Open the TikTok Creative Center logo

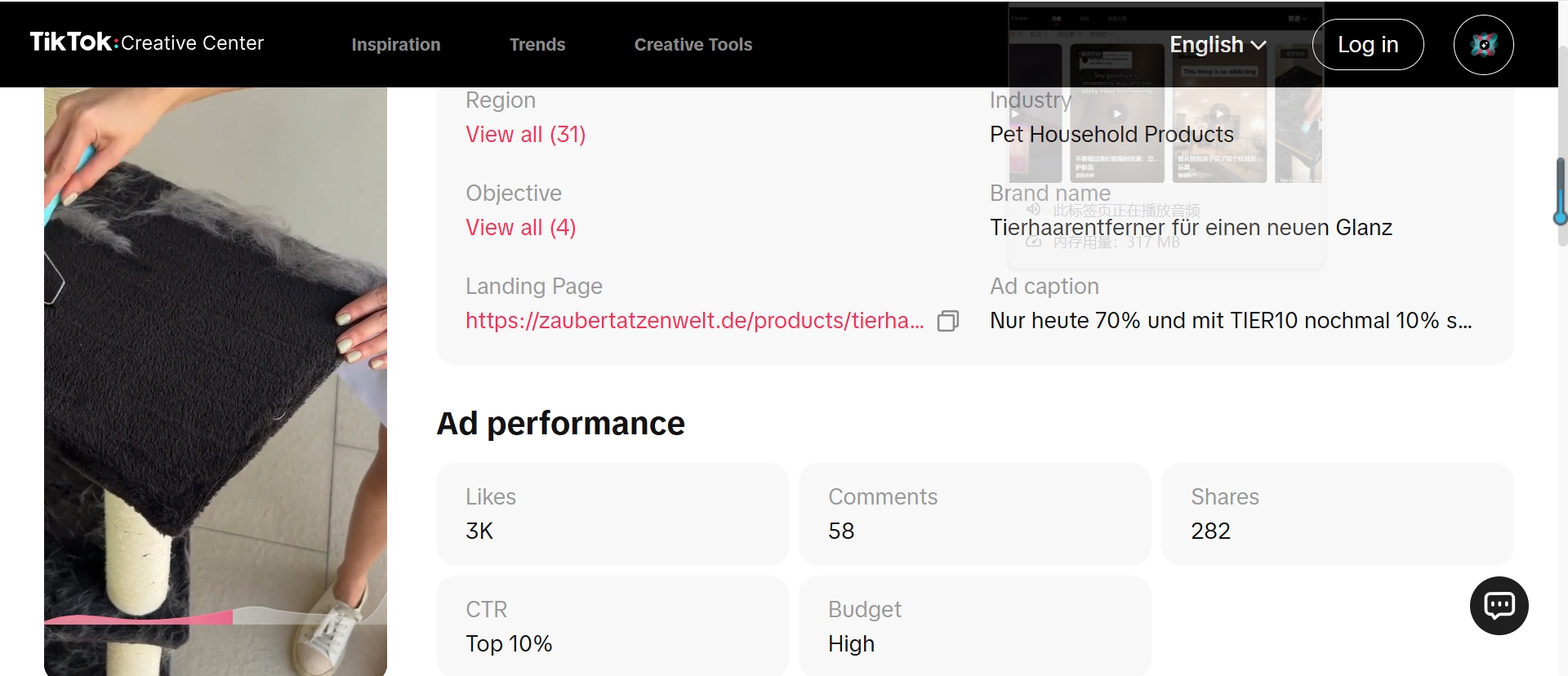tap(147, 42)
